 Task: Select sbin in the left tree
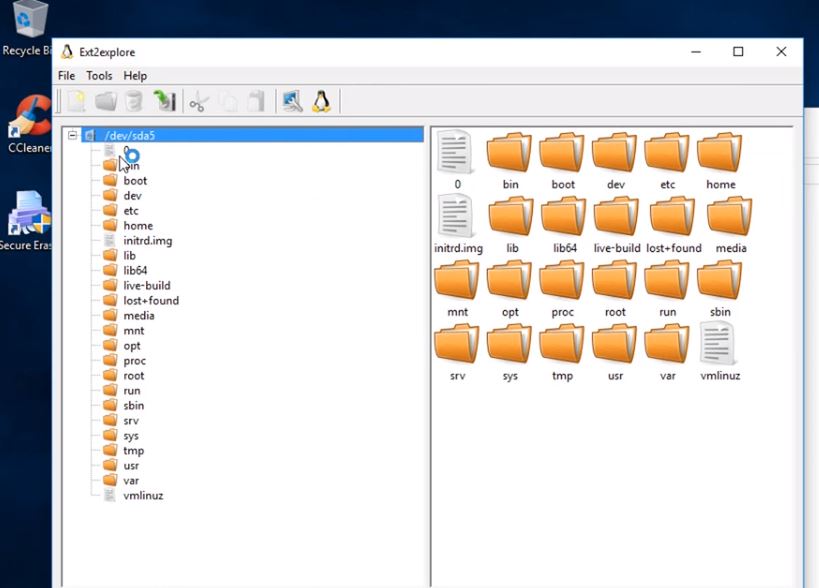point(133,406)
